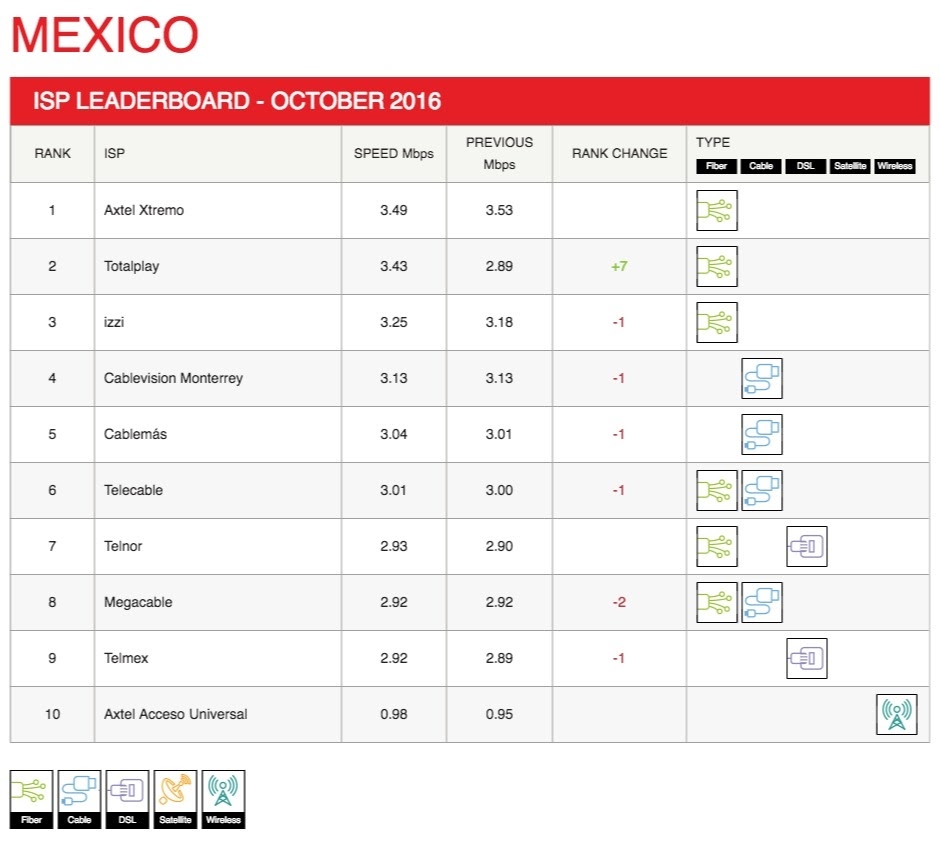Select the Cable icon beside Cablevision Monterrey
The width and height of the screenshot is (940, 860).
[762, 378]
